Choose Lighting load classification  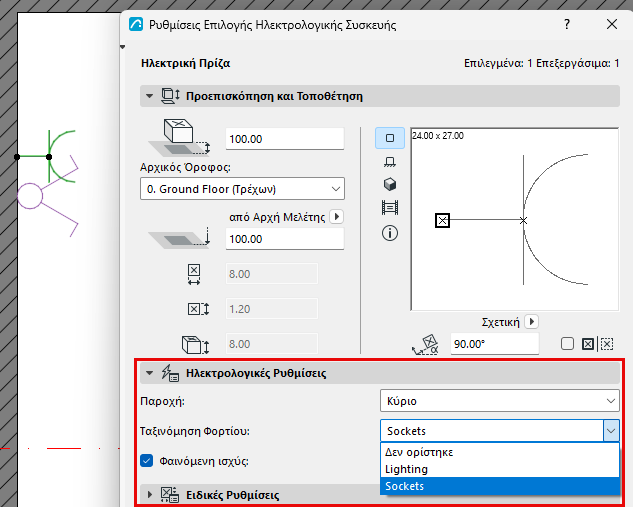pyautogui.click(x=499, y=469)
